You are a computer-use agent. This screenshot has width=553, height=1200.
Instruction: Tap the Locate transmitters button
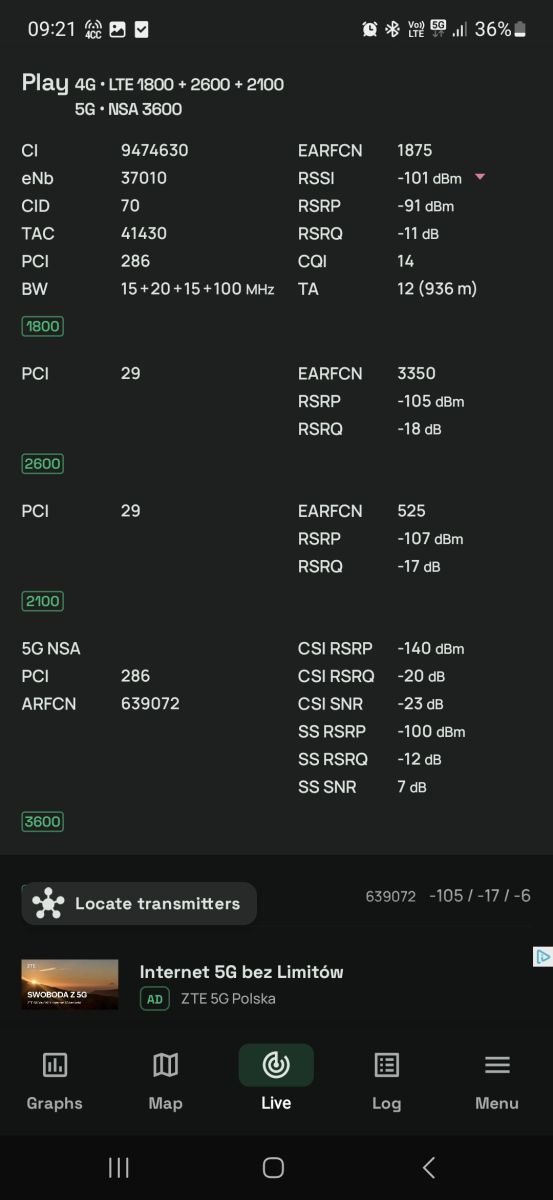[139, 903]
